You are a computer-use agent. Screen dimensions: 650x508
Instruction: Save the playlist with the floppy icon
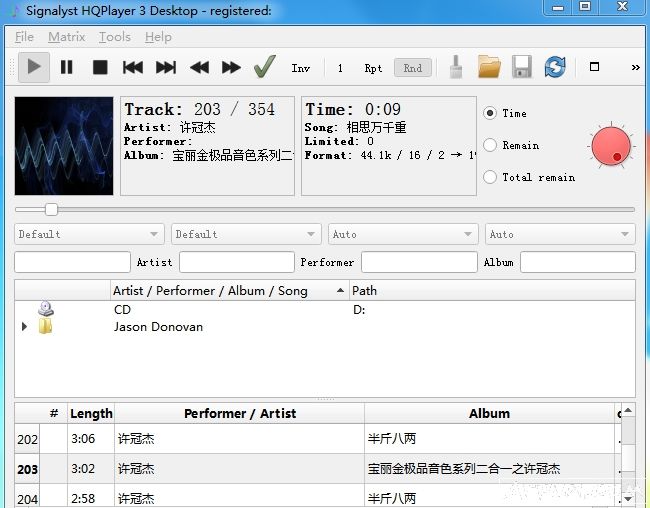click(x=522, y=67)
